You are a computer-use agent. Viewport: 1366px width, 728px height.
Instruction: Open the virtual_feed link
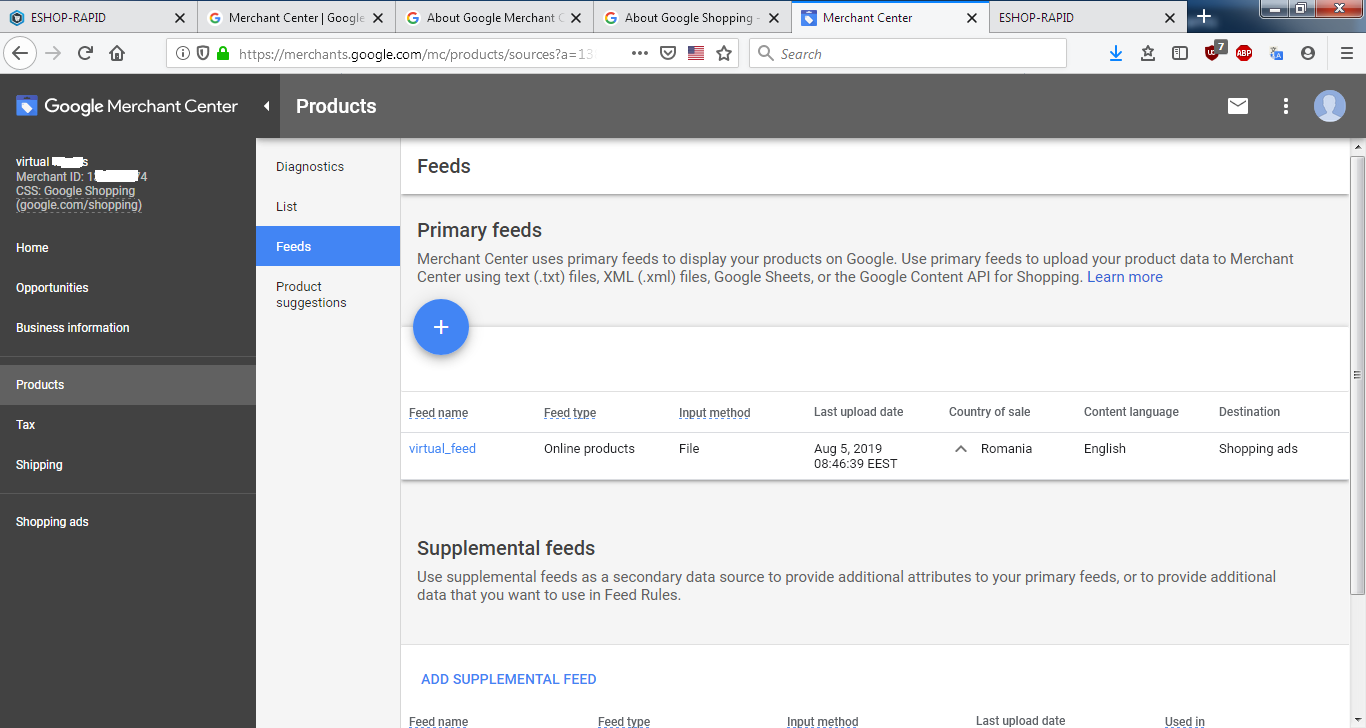442,449
